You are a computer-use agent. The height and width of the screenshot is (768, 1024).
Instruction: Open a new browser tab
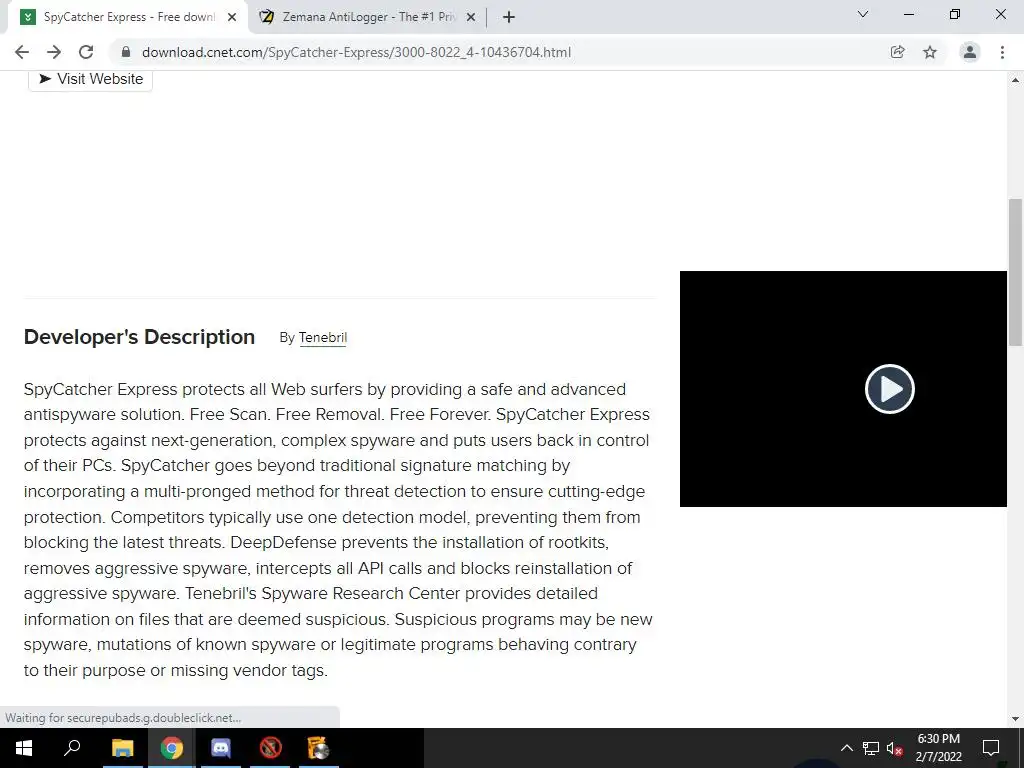(509, 17)
